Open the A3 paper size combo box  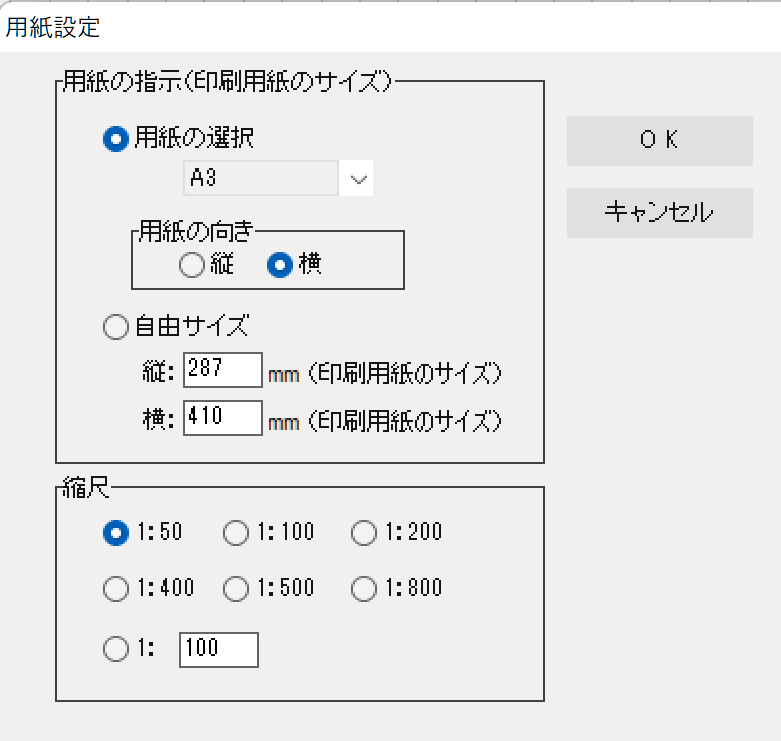262,179
